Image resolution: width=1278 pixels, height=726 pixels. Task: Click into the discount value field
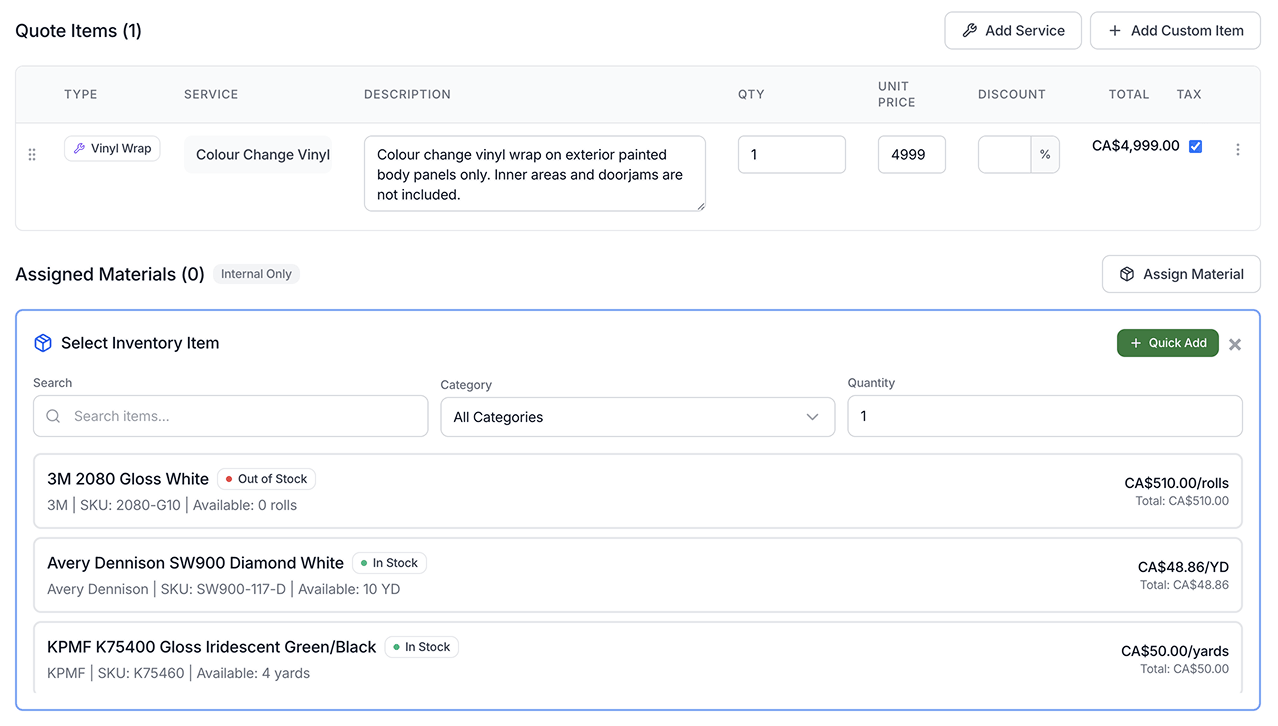tap(1004, 154)
